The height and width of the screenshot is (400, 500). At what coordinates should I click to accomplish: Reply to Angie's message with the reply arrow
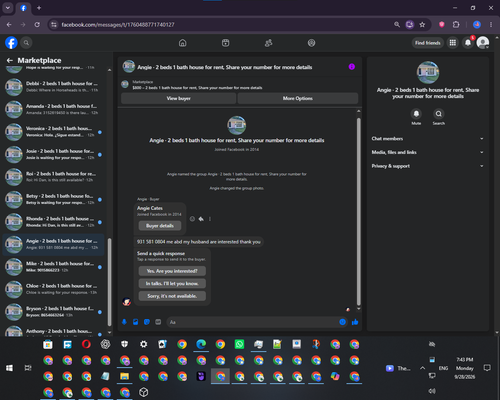point(201,219)
